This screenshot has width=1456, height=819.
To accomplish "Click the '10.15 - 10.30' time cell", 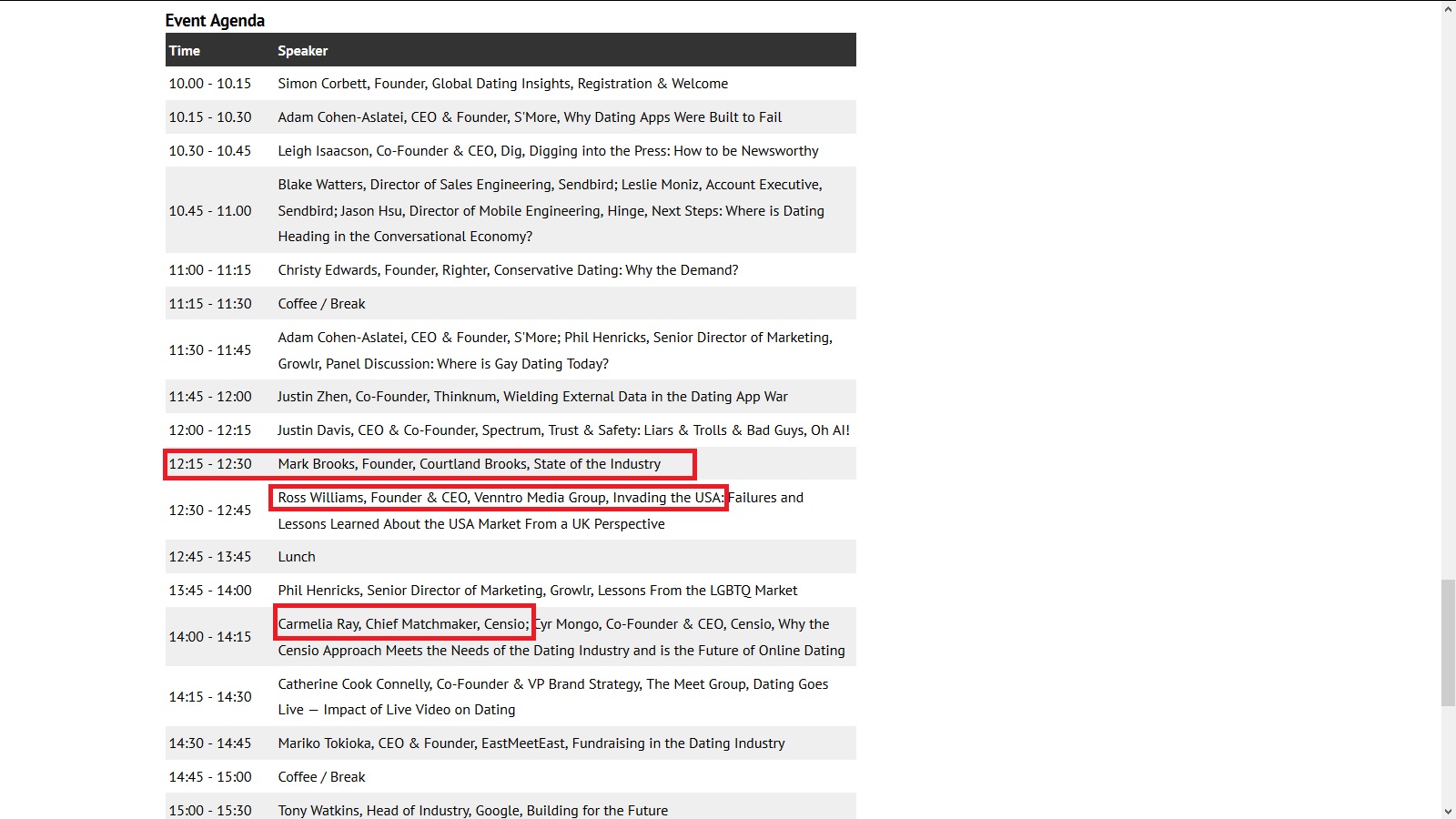I will (210, 117).
